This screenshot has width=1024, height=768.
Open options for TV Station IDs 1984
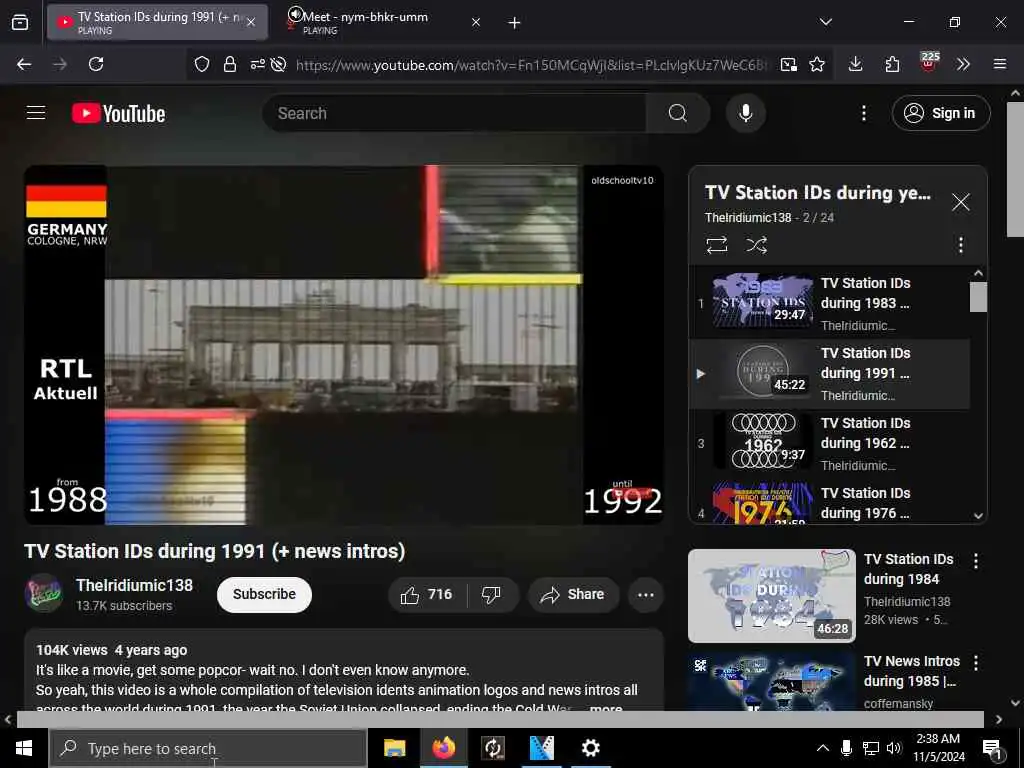976,561
